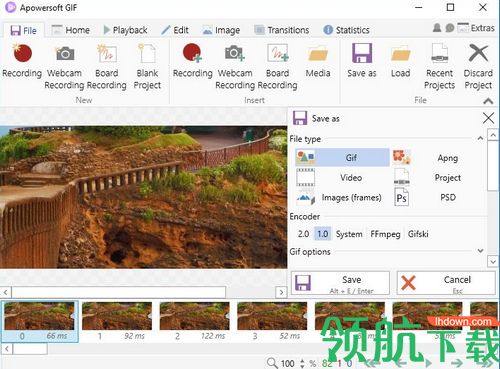This screenshot has width=500, height=369.
Task: Switch to the Statistics tab
Action: pos(347,30)
